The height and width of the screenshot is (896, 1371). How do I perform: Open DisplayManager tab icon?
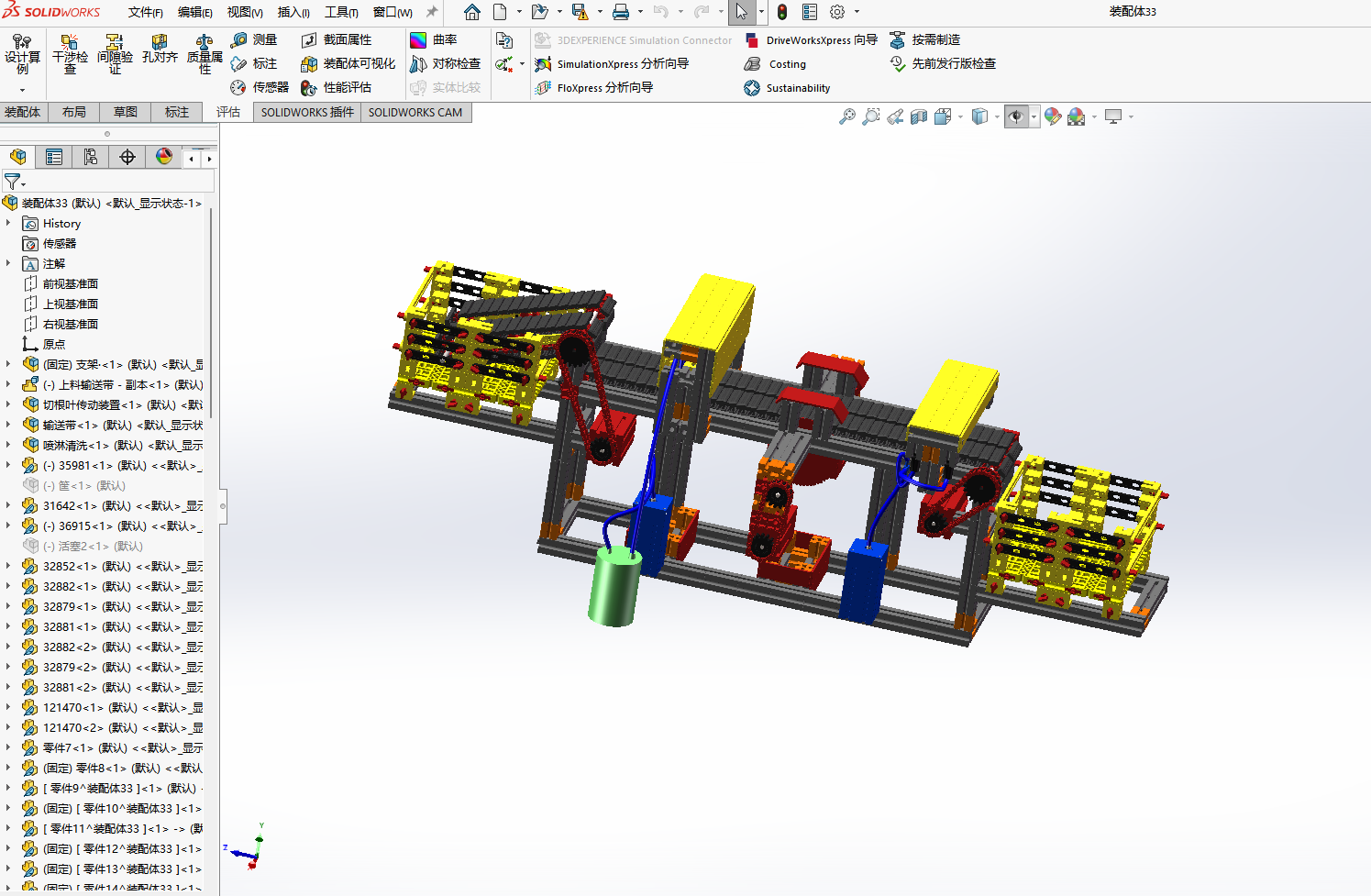pyautogui.click(x=163, y=157)
